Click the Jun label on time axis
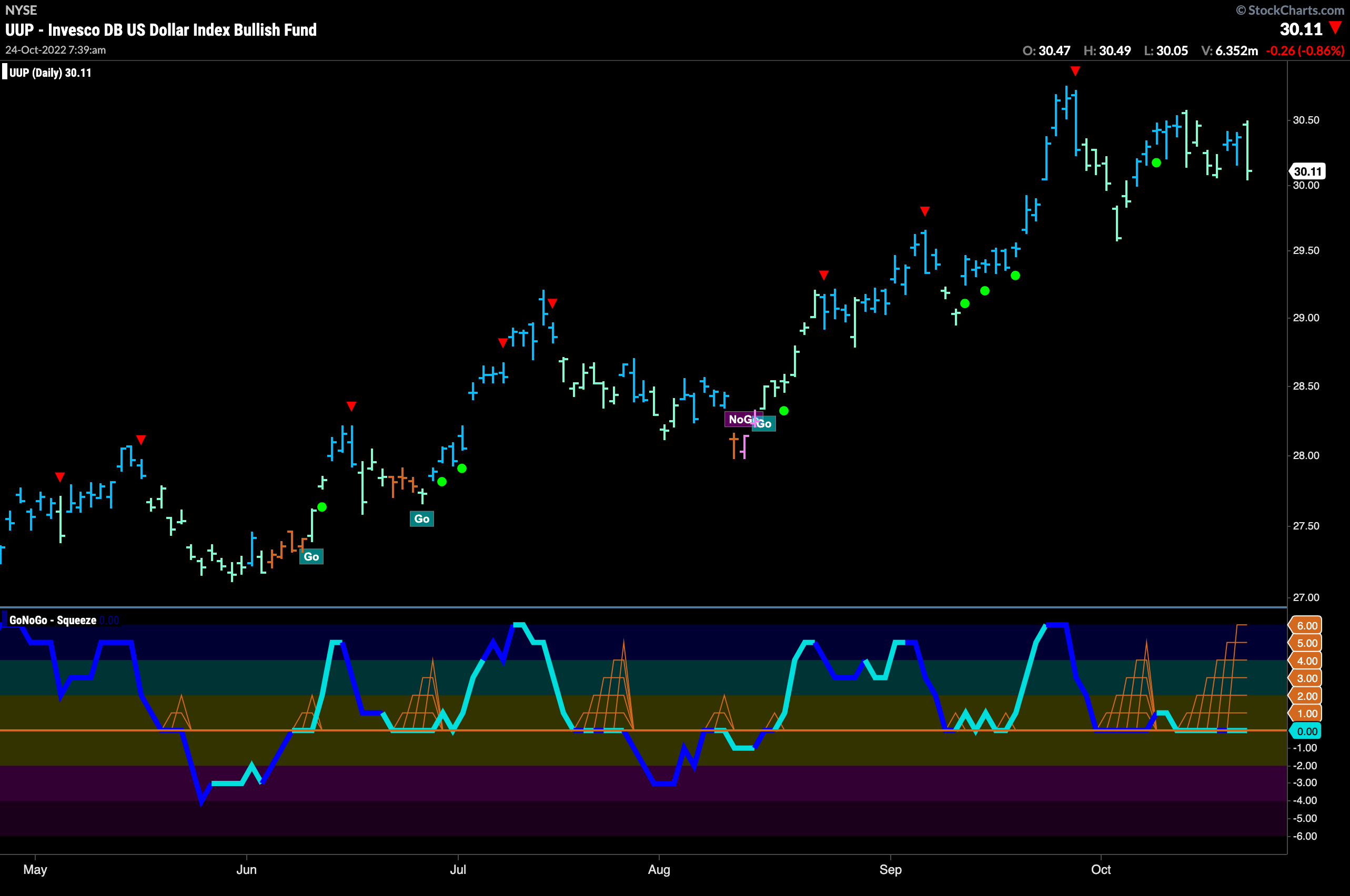This screenshot has width=1350, height=896. click(x=246, y=869)
